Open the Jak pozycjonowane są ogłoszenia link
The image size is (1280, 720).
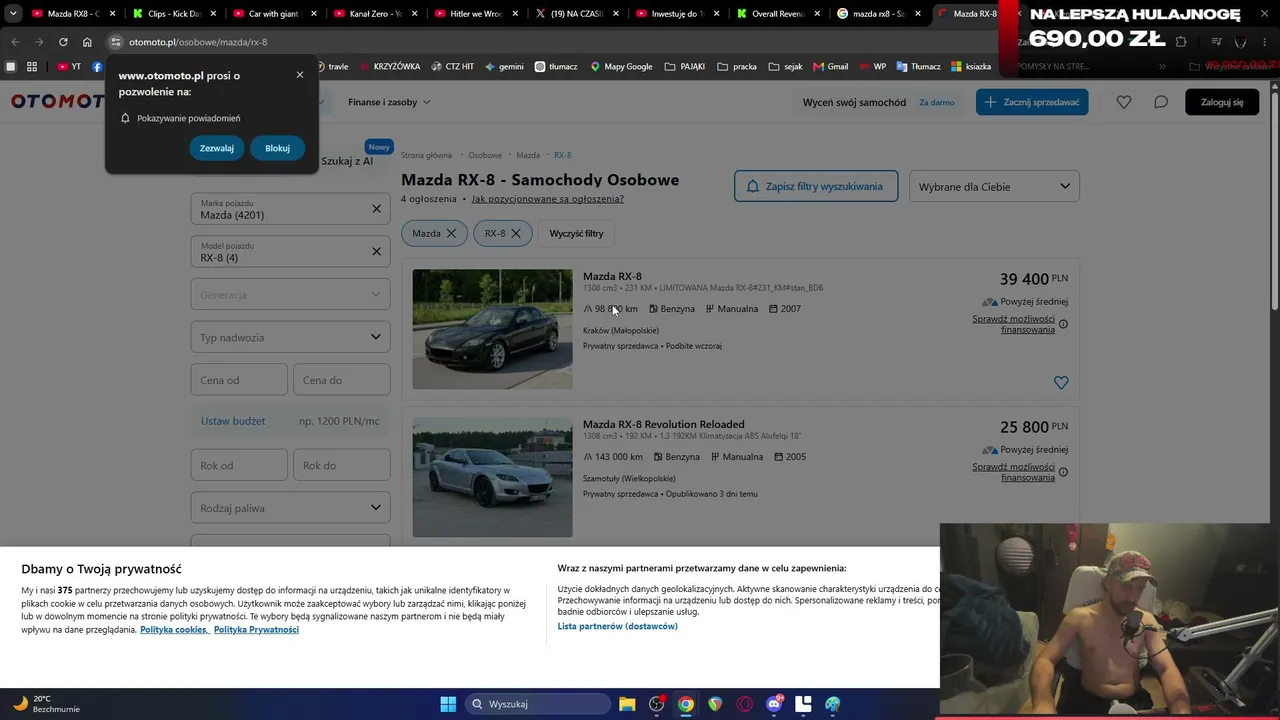(548, 199)
